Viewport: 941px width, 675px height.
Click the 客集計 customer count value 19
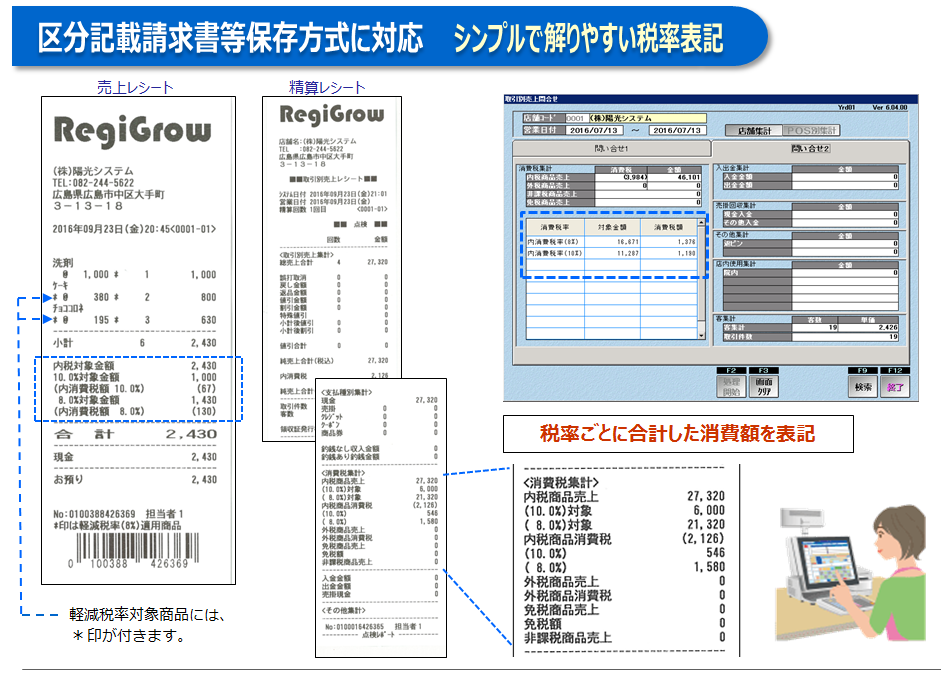tap(815, 328)
